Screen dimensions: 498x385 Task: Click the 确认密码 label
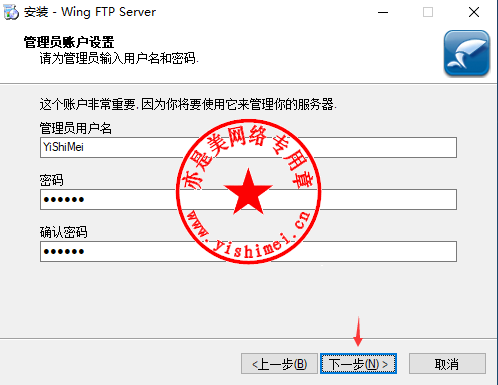(64, 232)
